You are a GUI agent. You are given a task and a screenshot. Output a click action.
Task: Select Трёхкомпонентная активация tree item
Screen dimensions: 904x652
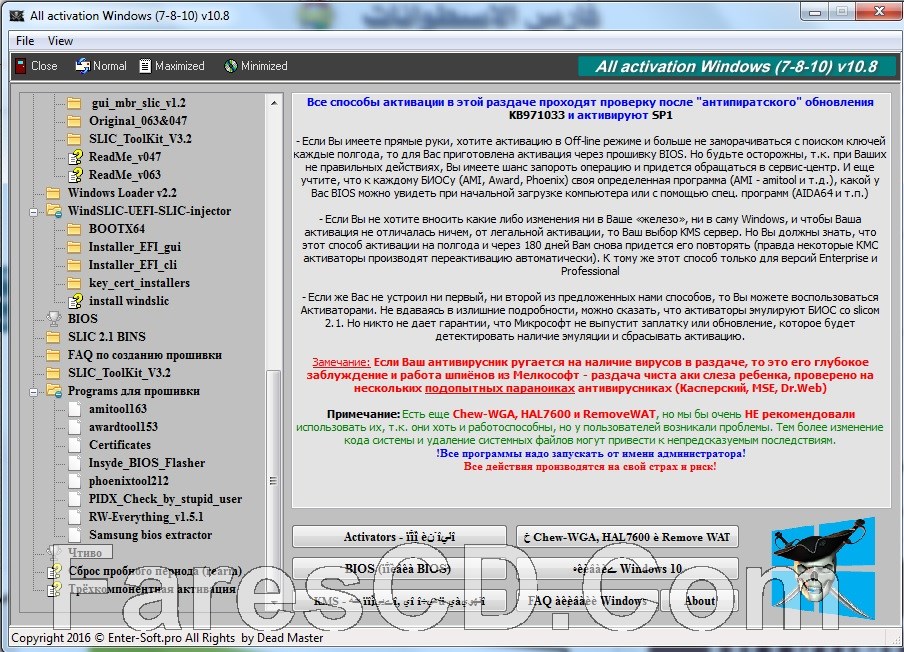152,589
